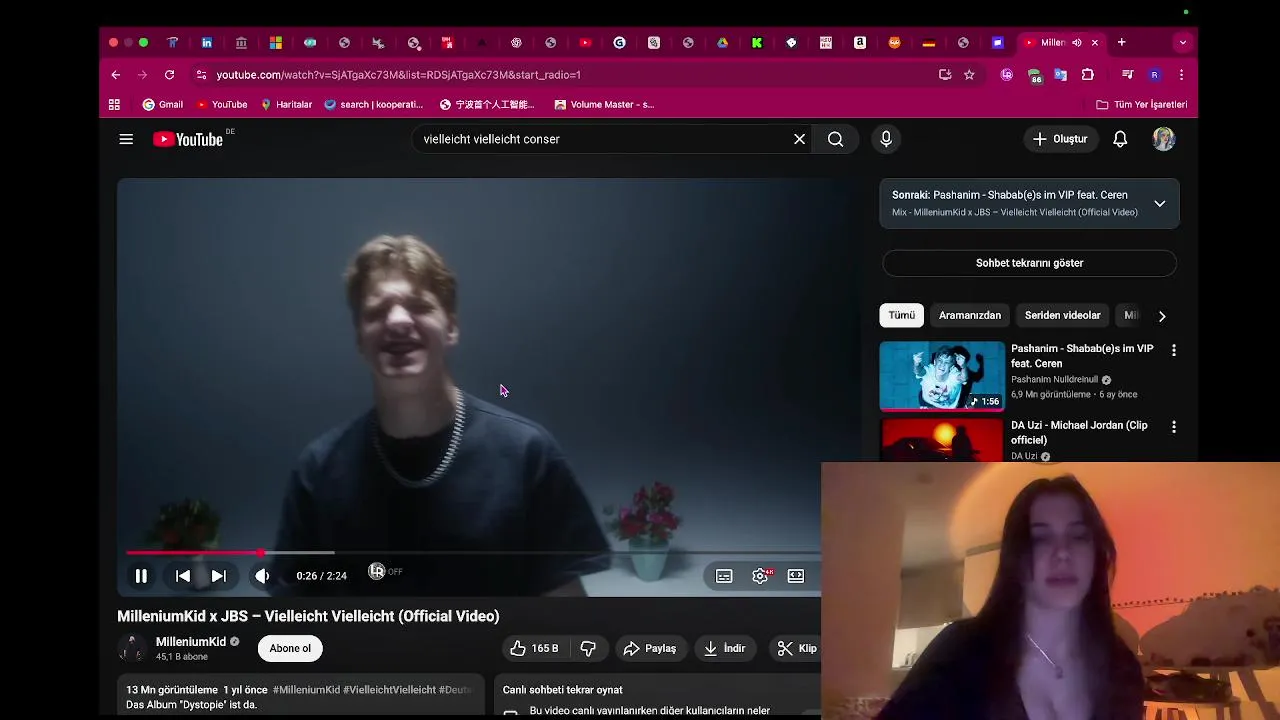Screen dimensions: 1280x720
Task: Toggle the LR OFF player control
Action: pyautogui.click(x=385, y=572)
